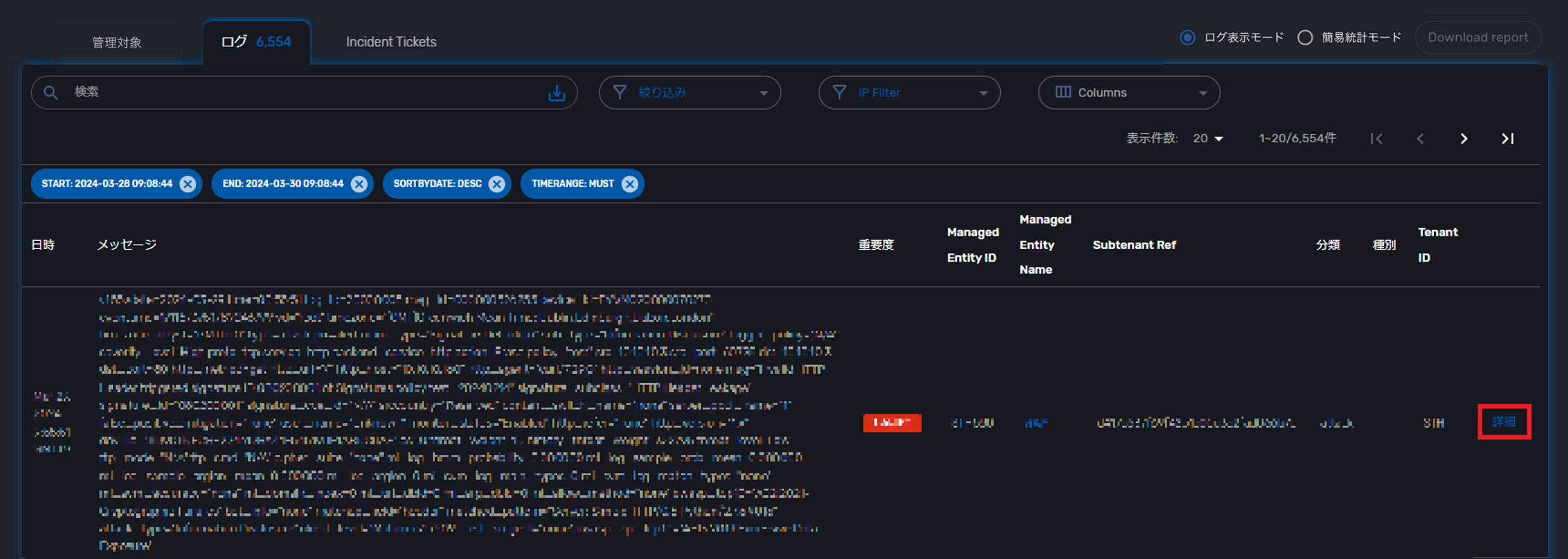Remove the SORTBYDATE: DESC filter chip
Viewport: 1568px width, 559px height.
(x=497, y=184)
